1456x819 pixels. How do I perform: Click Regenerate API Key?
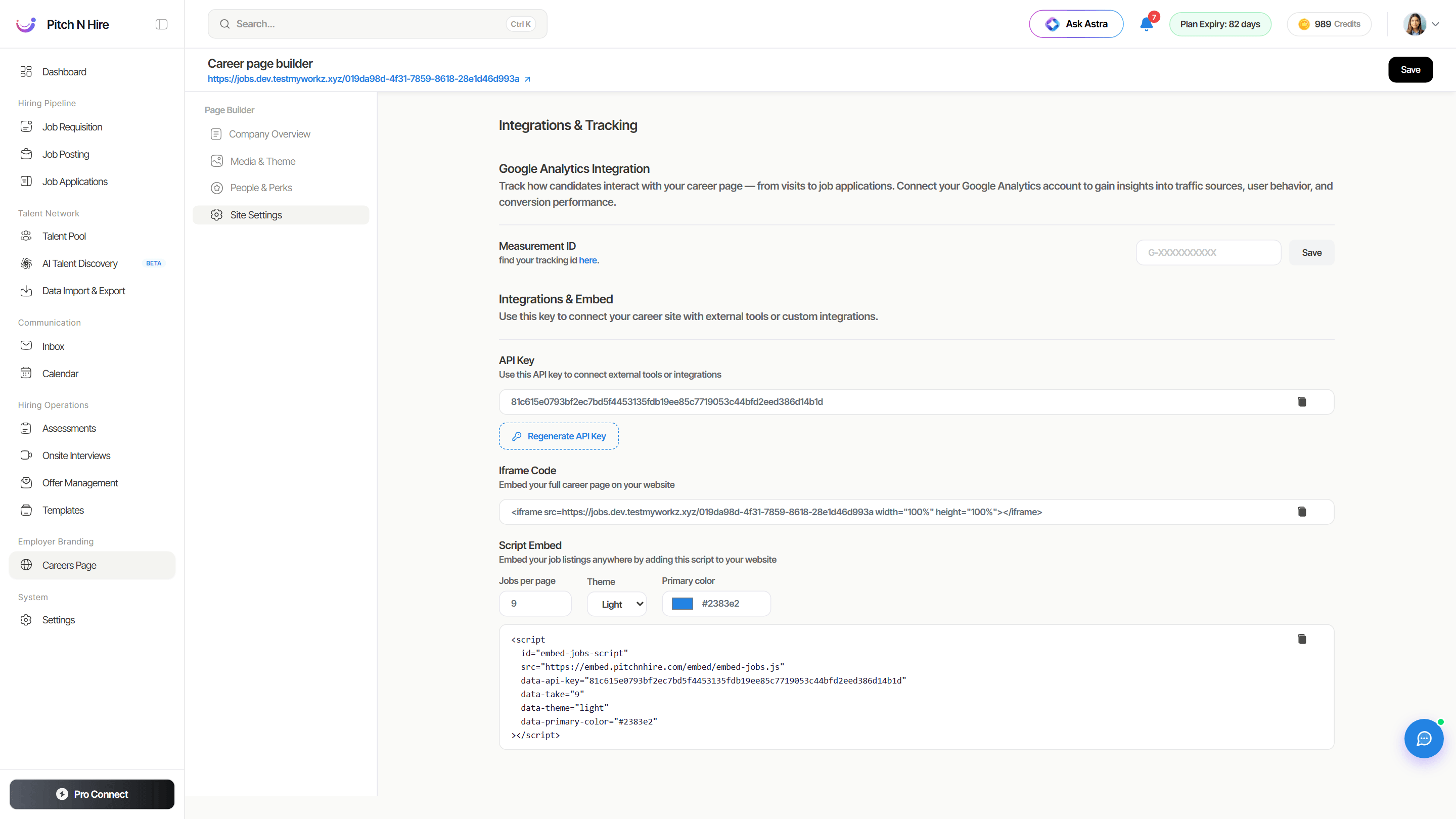coord(559,436)
